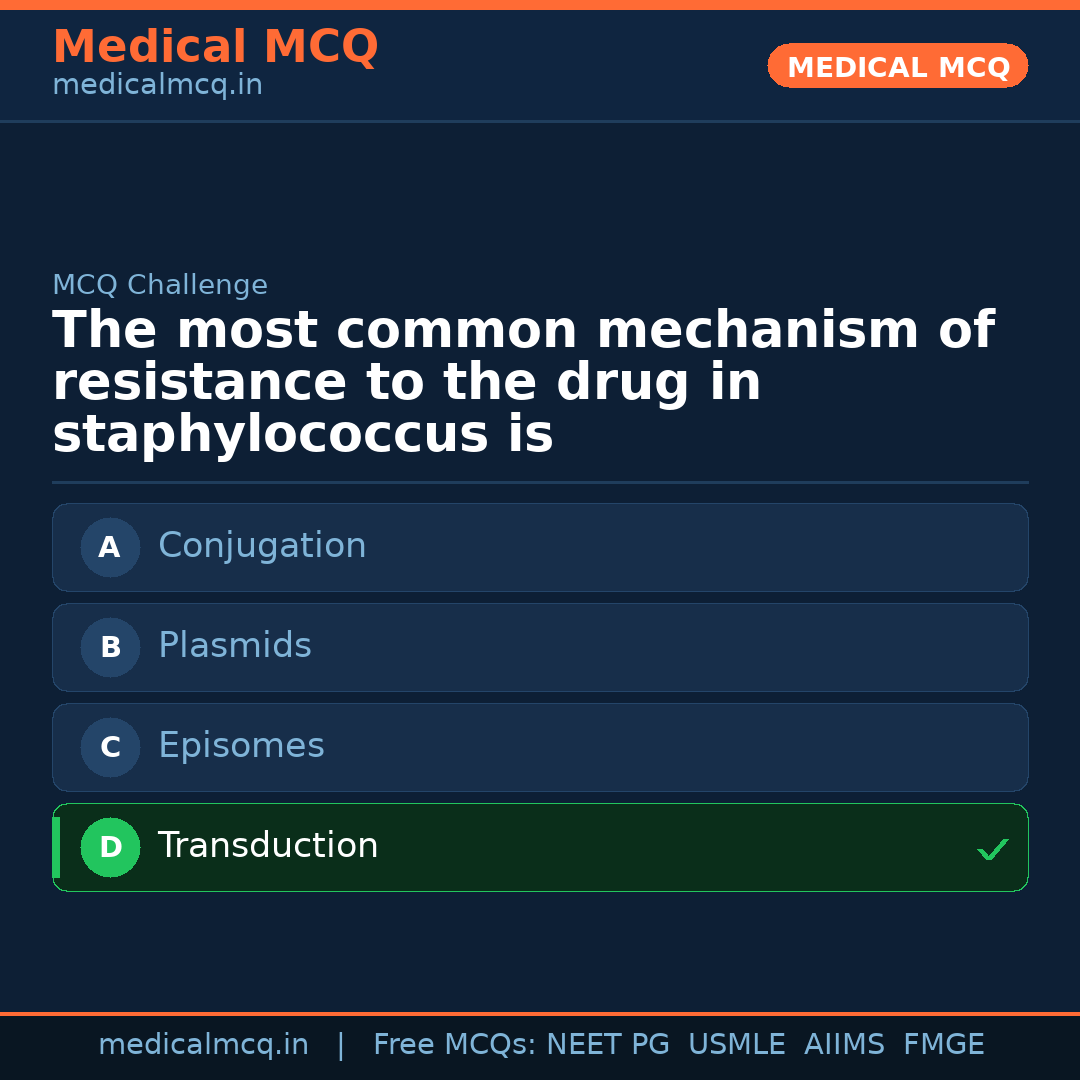The width and height of the screenshot is (1080, 1080).
Task: Click the staphylococcus resistance question text
Action: (523, 383)
